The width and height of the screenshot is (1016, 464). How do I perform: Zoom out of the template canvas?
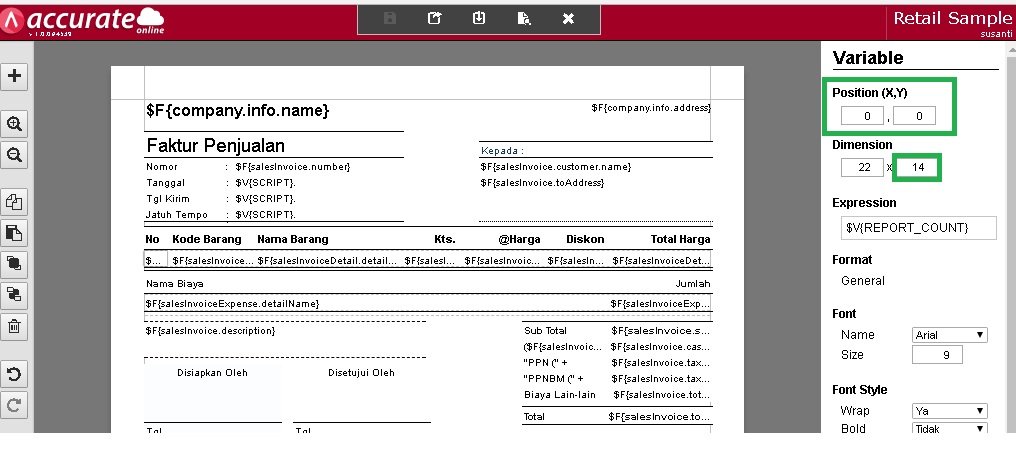(x=14, y=155)
